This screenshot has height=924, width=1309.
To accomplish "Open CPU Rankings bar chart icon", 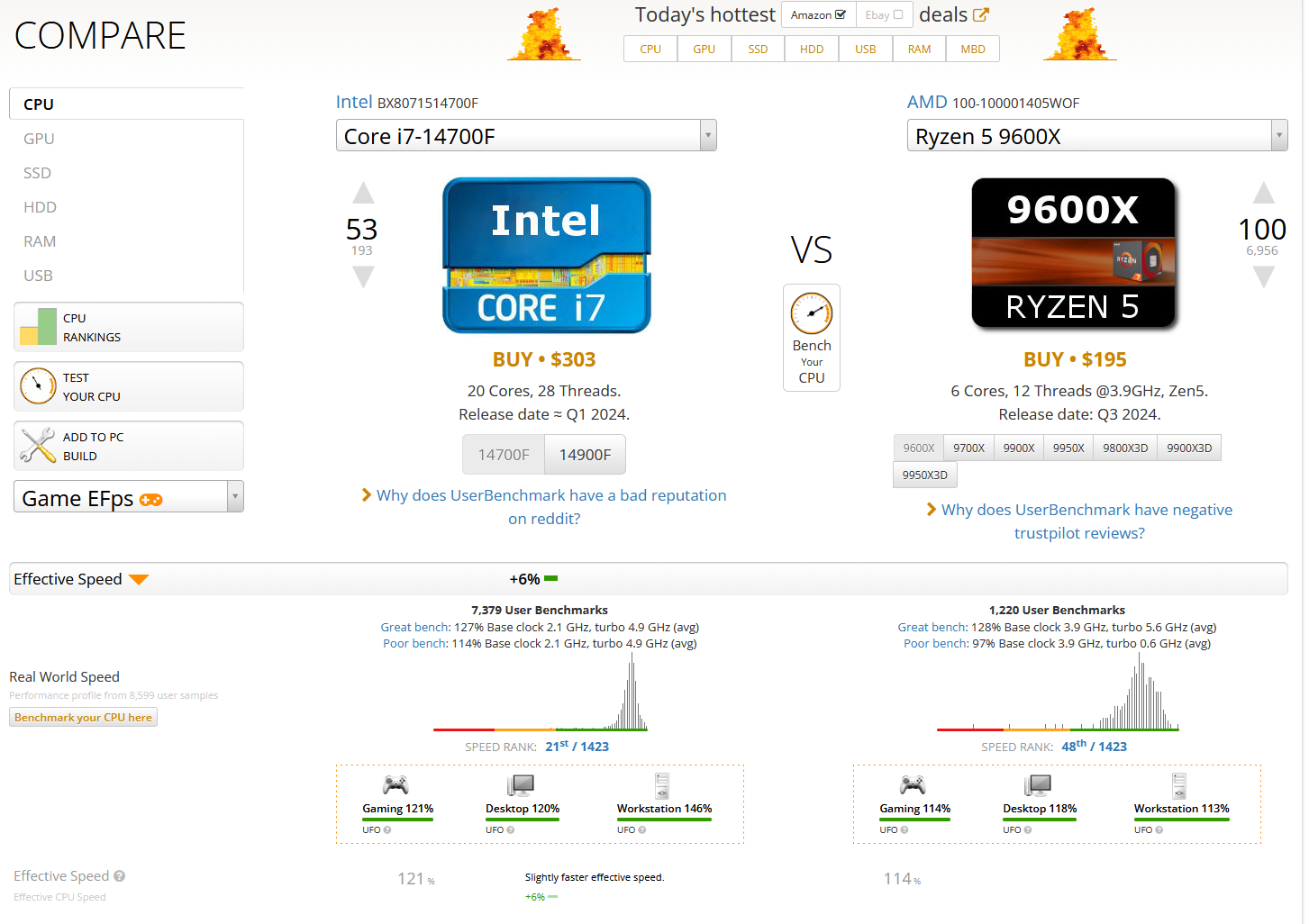I will [x=38, y=327].
